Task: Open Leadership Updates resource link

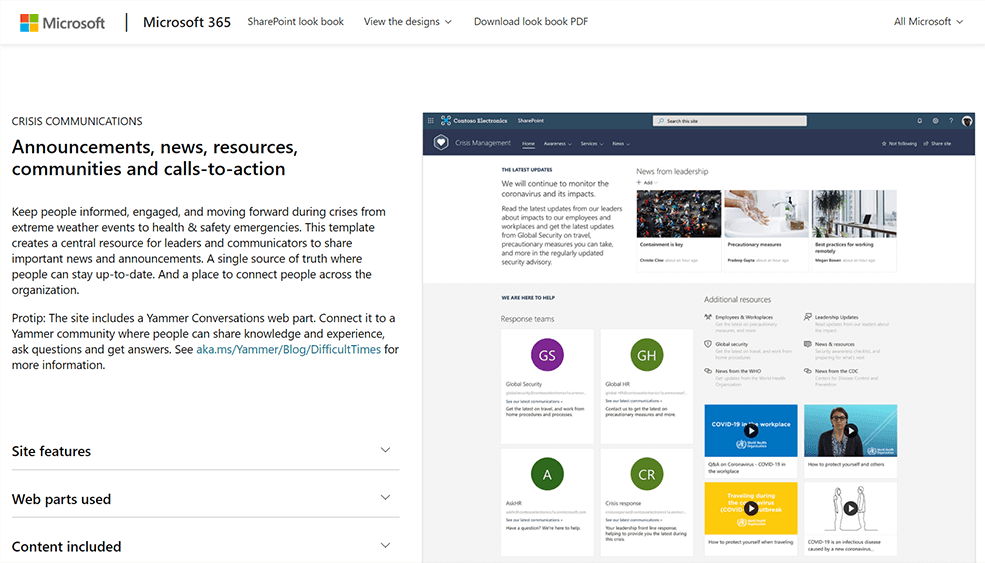Action: pos(836,317)
